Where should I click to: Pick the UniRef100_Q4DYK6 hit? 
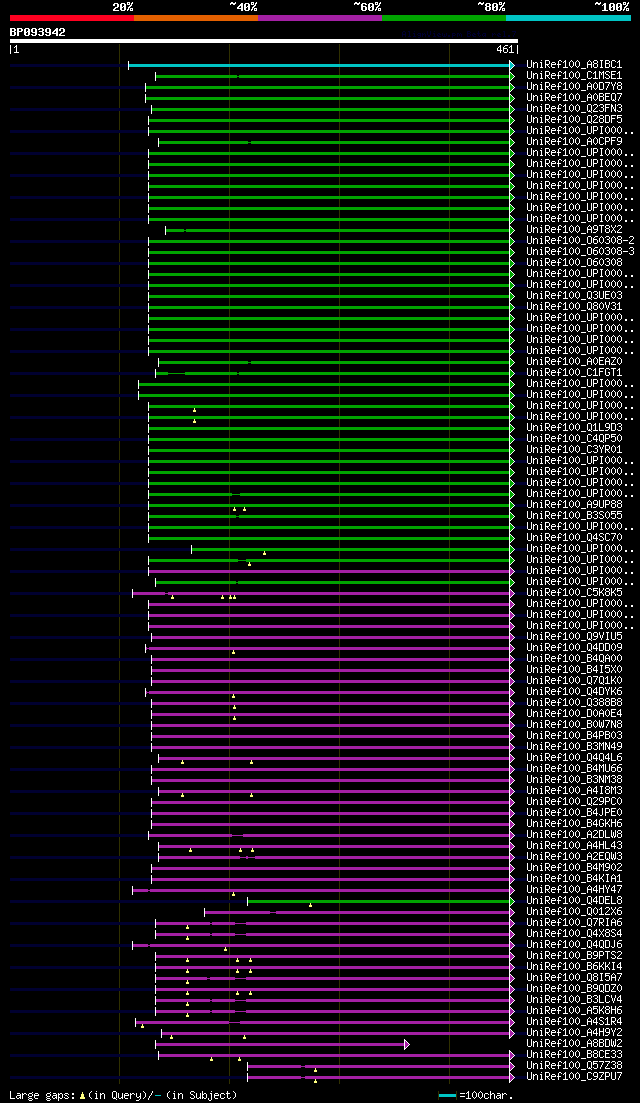click(574, 692)
